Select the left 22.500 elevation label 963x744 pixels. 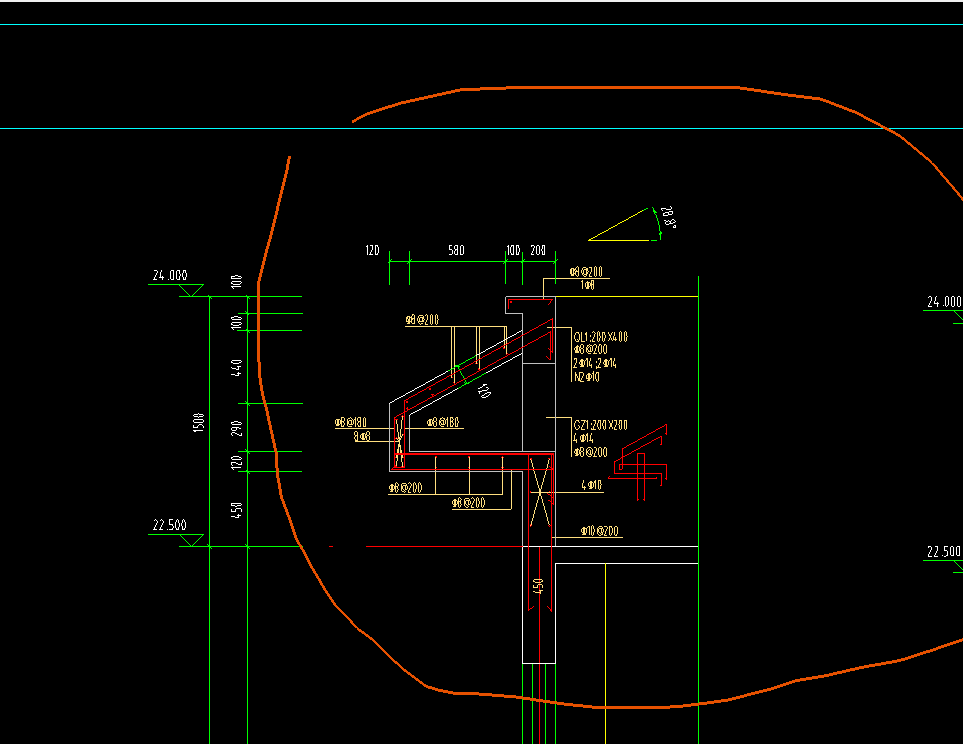coord(170,525)
